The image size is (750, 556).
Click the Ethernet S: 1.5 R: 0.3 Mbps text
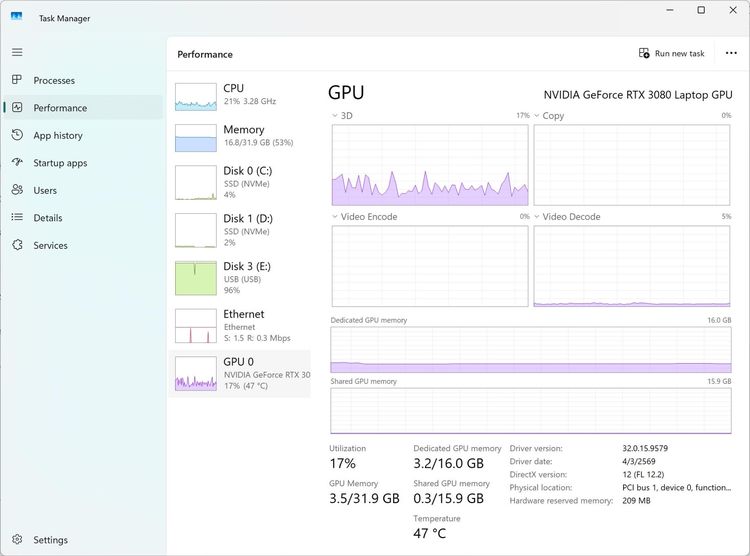point(257,338)
